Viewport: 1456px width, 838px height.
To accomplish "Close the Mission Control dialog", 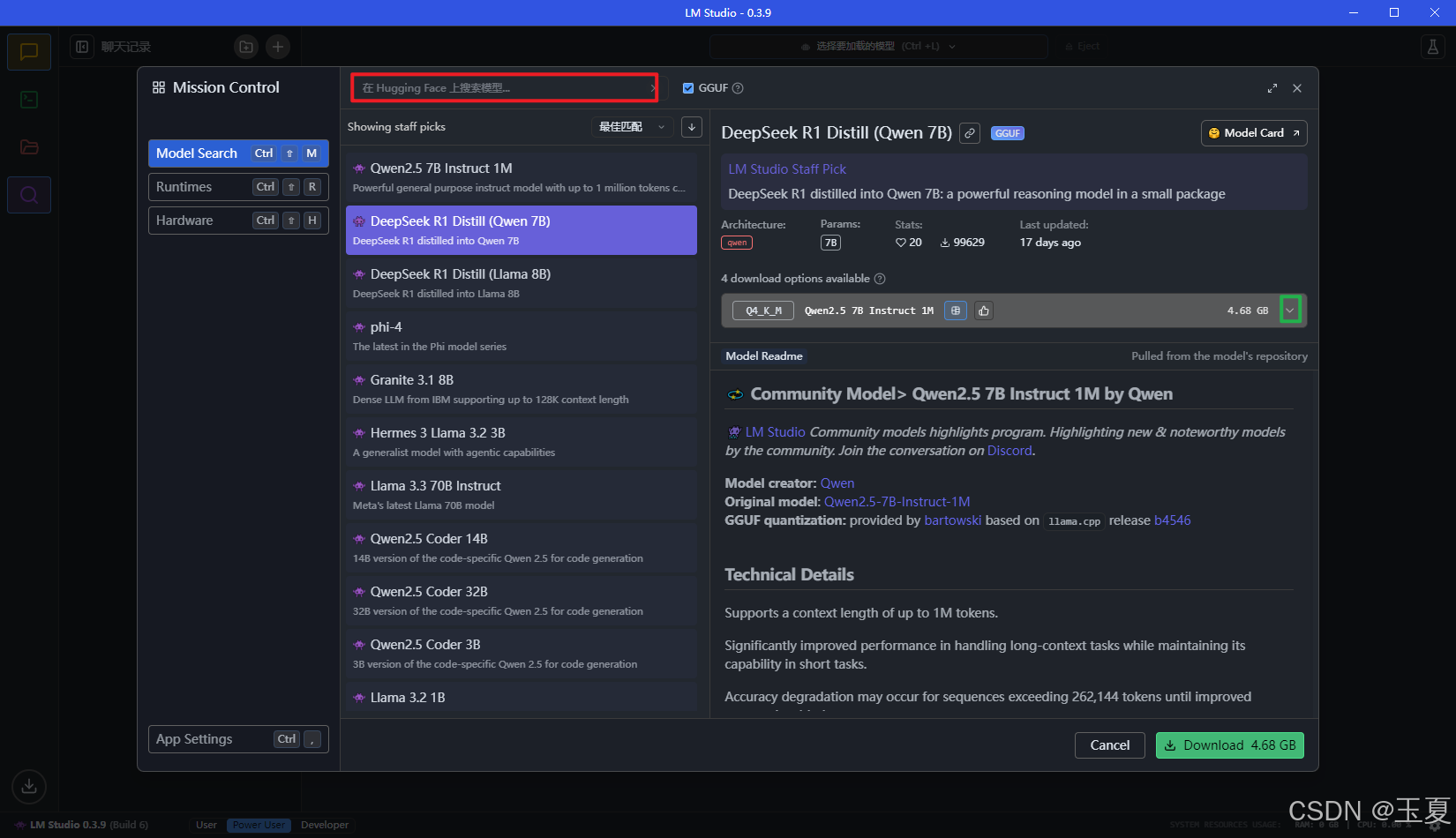I will [x=1297, y=88].
